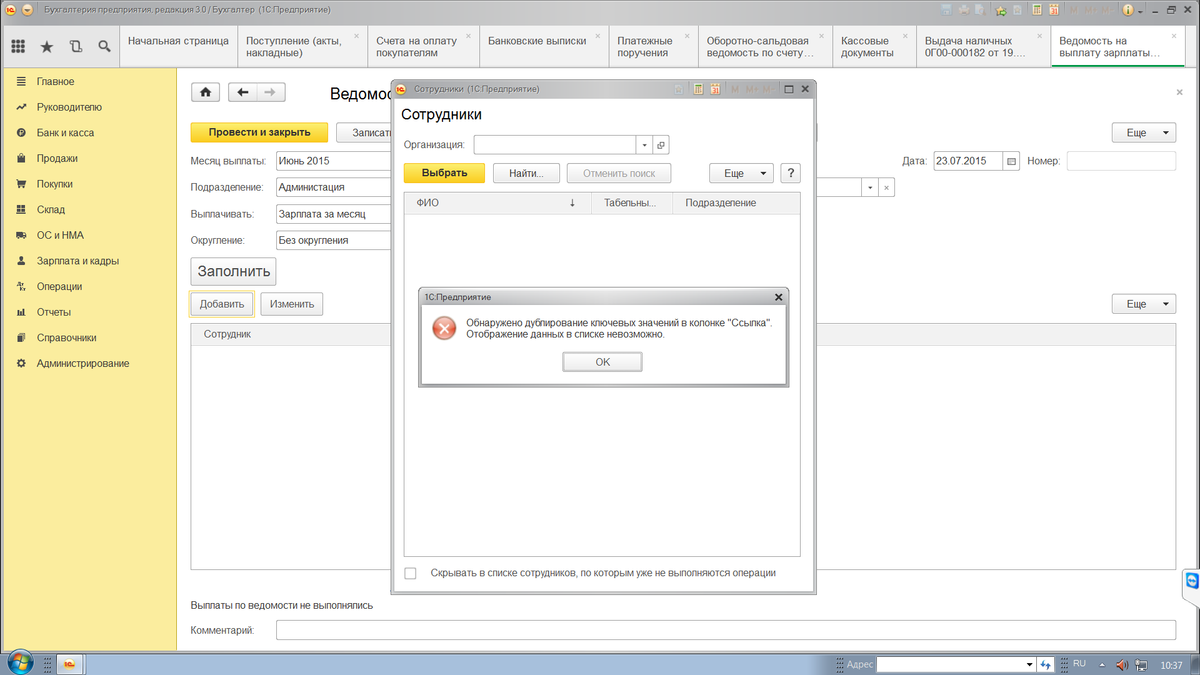Open the History icon in the main toolbar

click(76, 46)
